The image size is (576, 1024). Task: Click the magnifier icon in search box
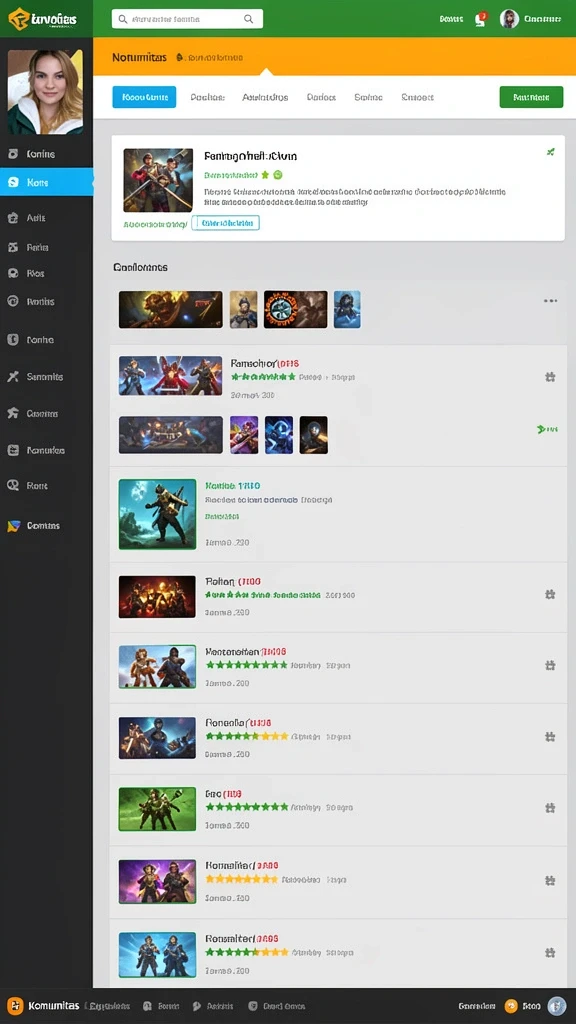(x=248, y=19)
